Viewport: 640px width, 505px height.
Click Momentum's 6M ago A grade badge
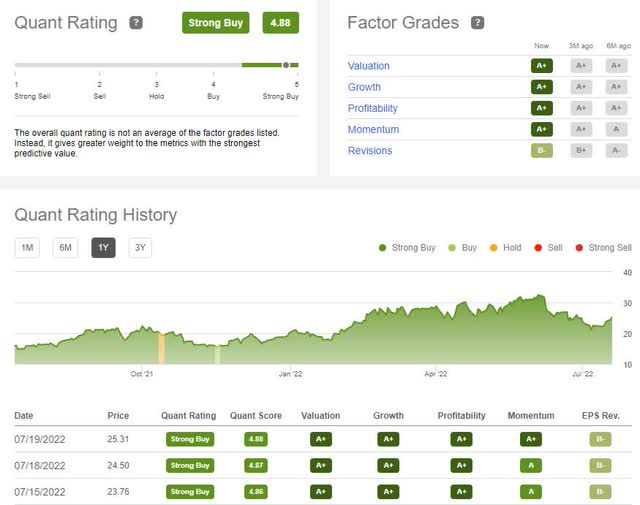click(616, 129)
